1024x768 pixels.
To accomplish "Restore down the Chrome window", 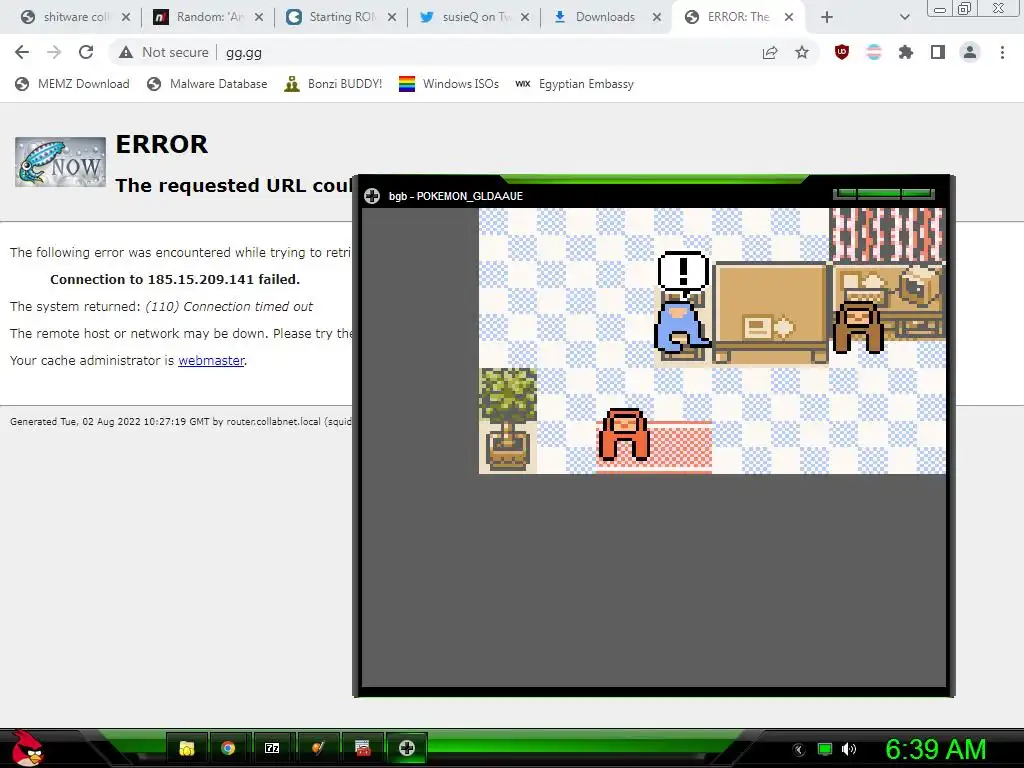I will [964, 8].
